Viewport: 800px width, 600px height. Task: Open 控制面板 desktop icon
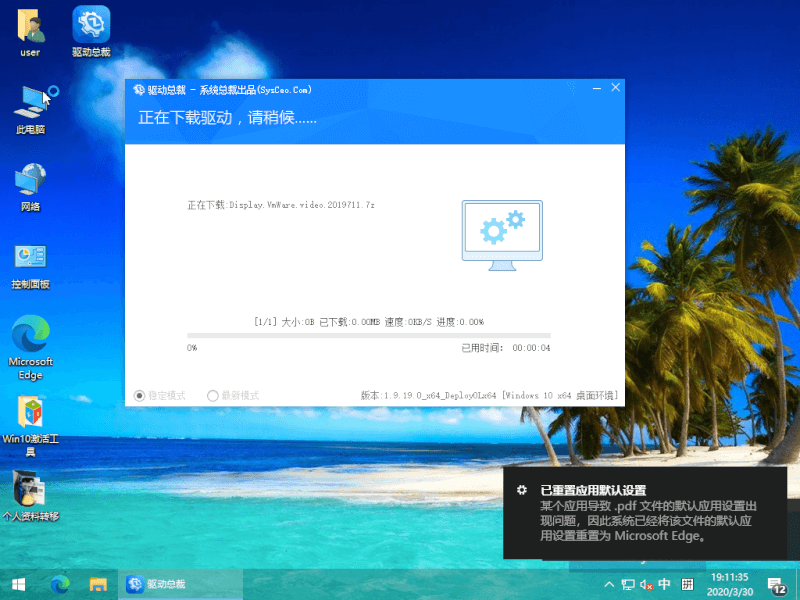[31, 266]
